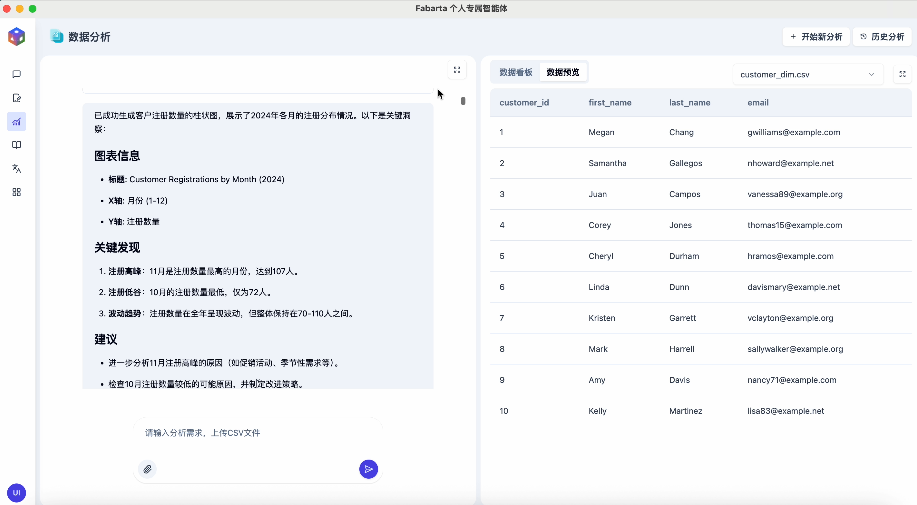Select the cell Samantha
The image size is (917, 505).
(x=607, y=163)
